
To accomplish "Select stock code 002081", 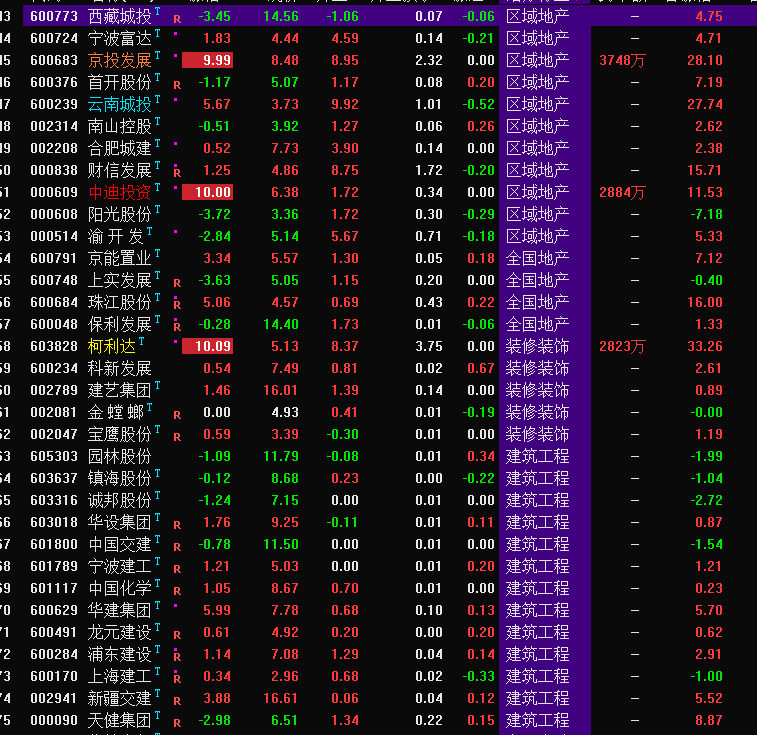I will click(x=54, y=412).
